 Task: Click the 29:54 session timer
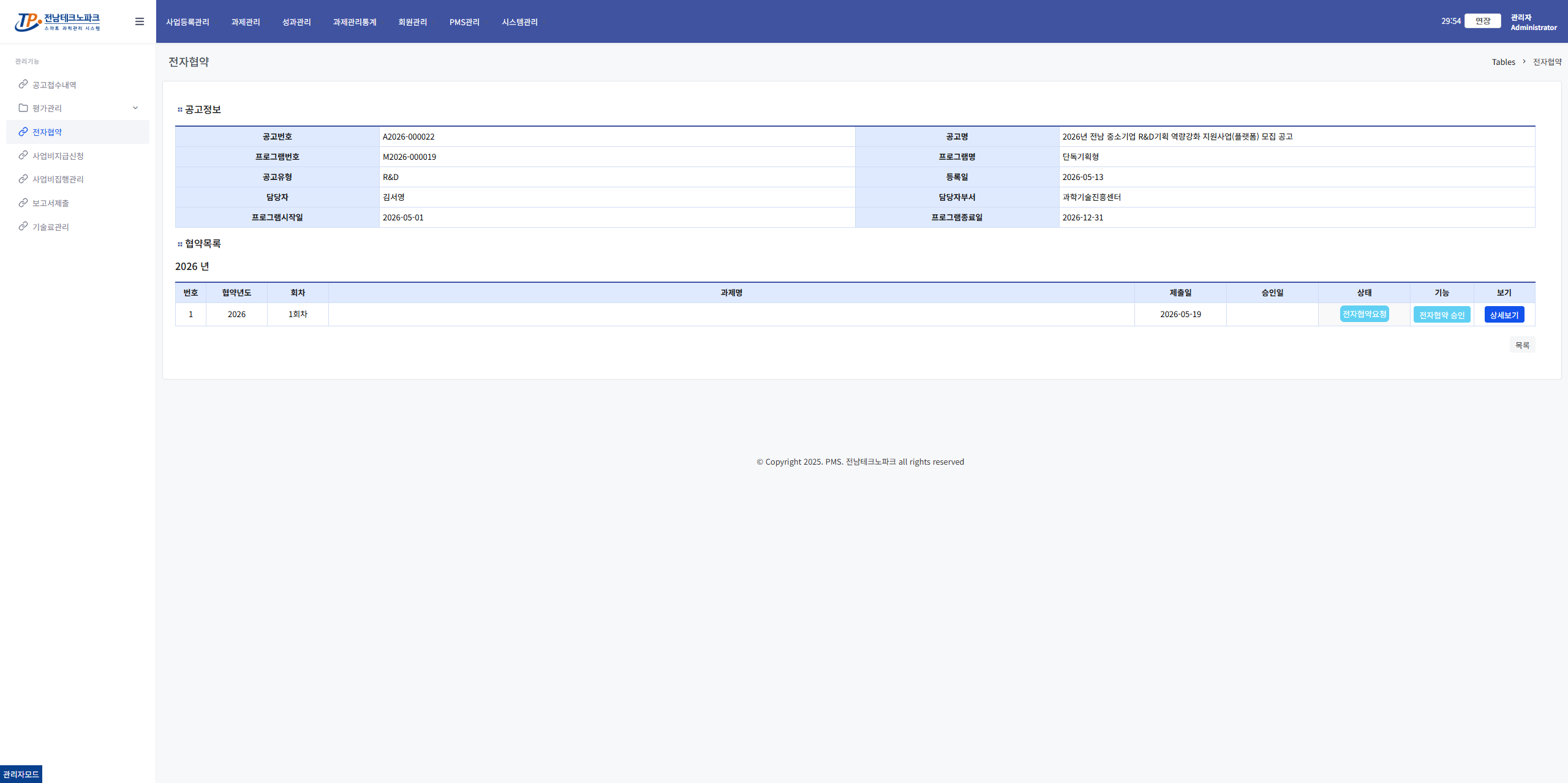tap(1450, 21)
